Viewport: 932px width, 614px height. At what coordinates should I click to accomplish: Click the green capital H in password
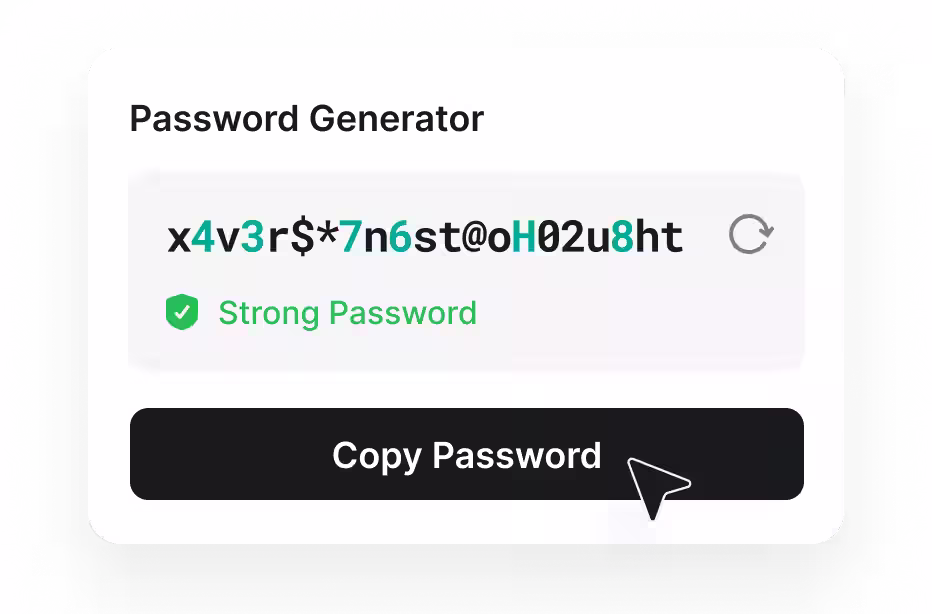point(524,237)
